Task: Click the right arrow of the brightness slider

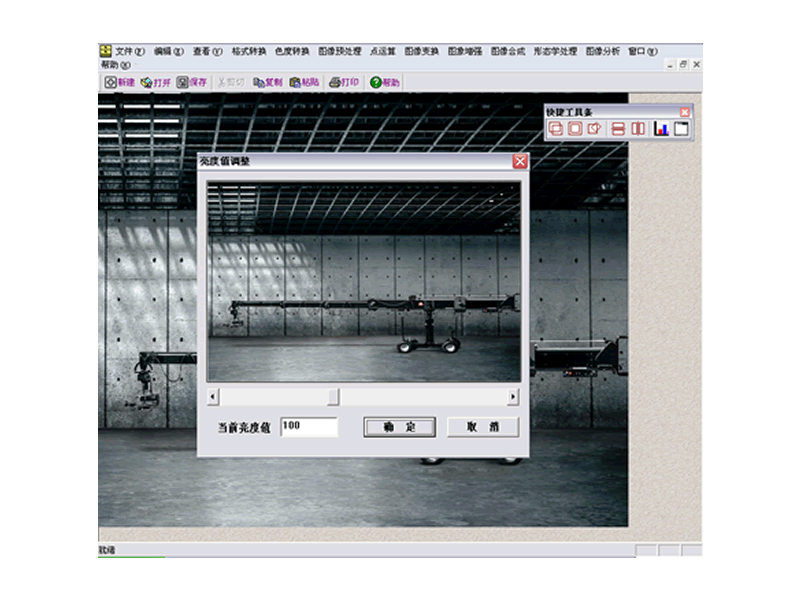Action: (x=513, y=397)
